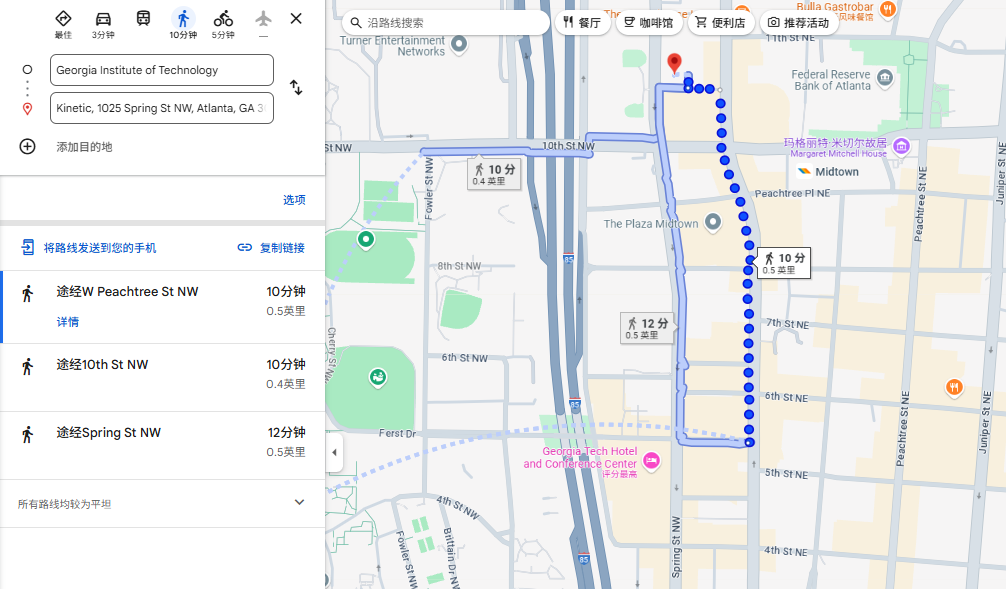Close the directions panel with the X
The height and width of the screenshot is (589, 1006).
point(296,18)
